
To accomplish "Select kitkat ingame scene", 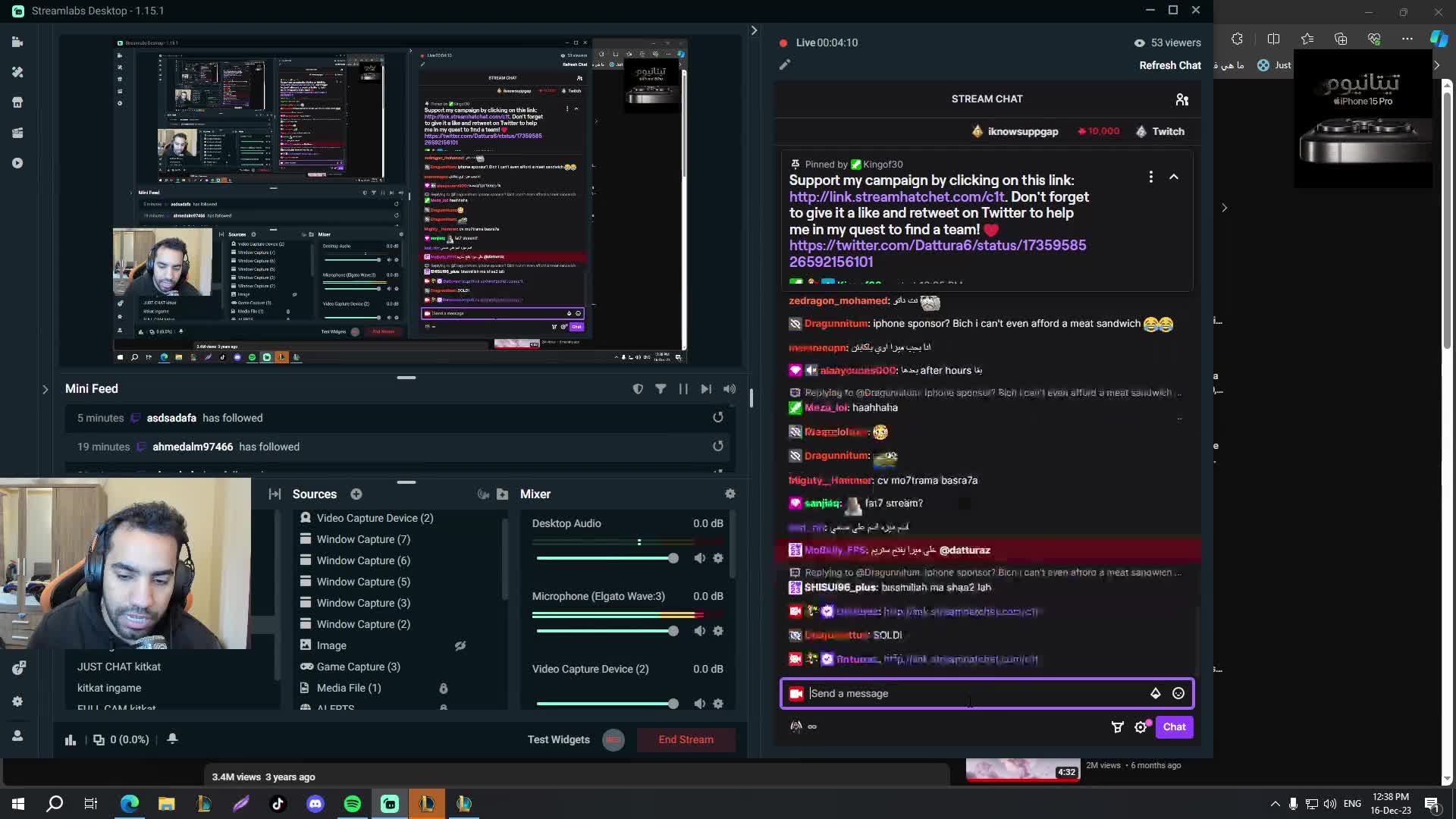I will (109, 688).
